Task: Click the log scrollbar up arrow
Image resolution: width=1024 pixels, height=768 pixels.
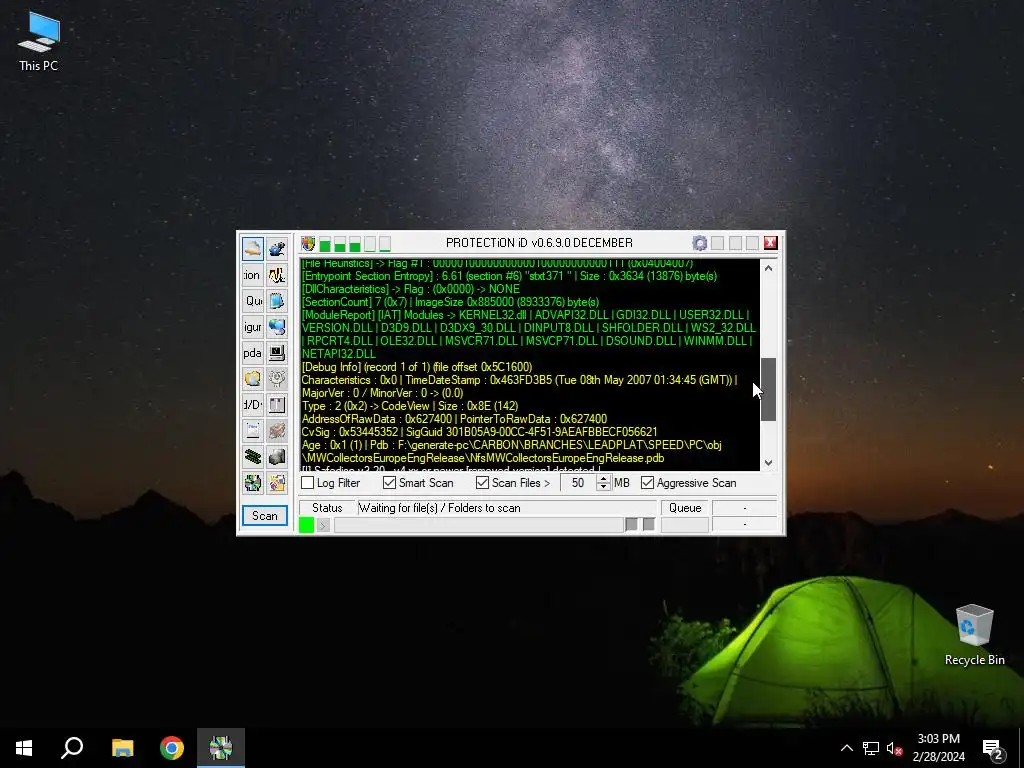Action: (x=769, y=268)
